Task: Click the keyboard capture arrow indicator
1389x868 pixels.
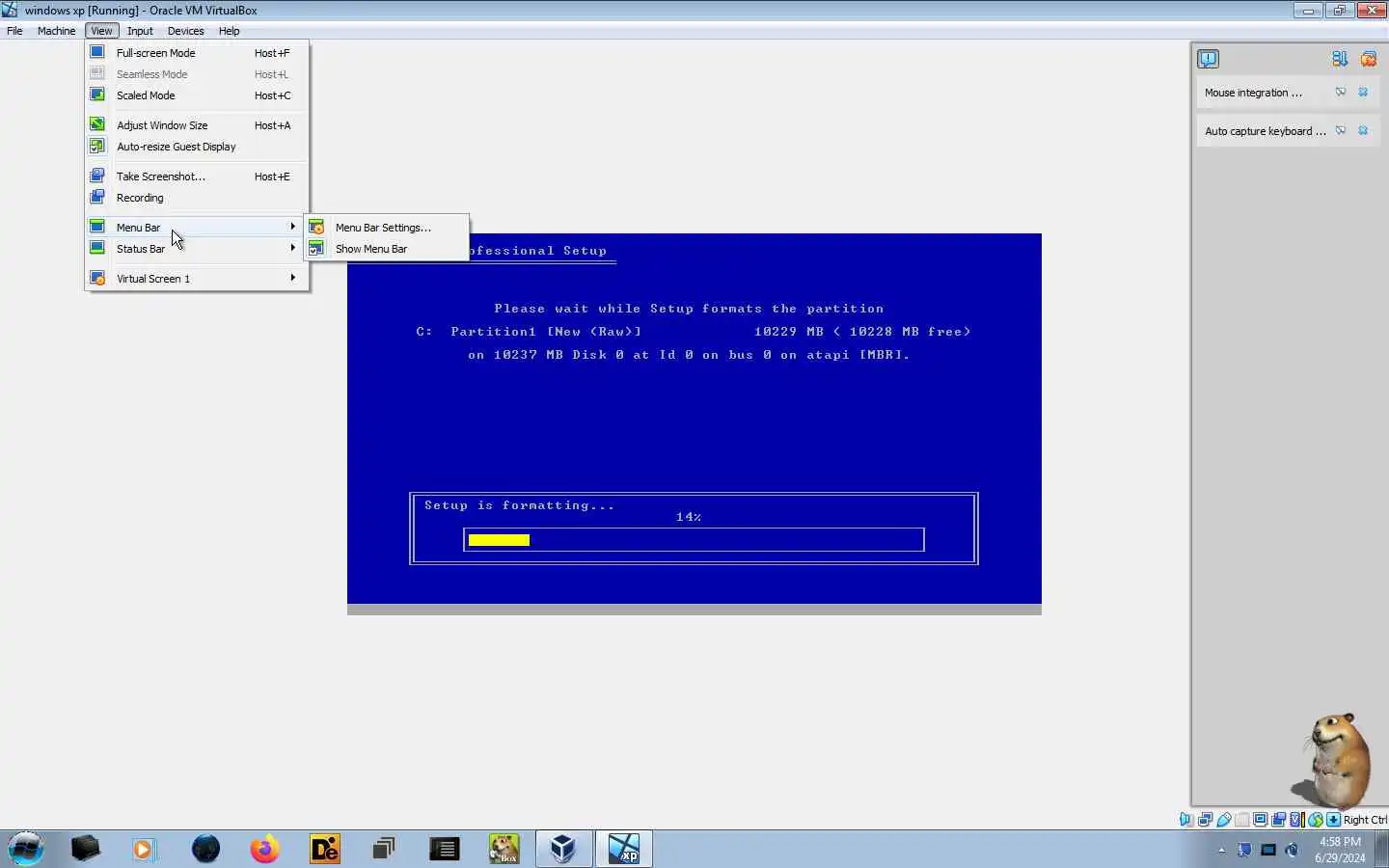Action: (1333, 820)
